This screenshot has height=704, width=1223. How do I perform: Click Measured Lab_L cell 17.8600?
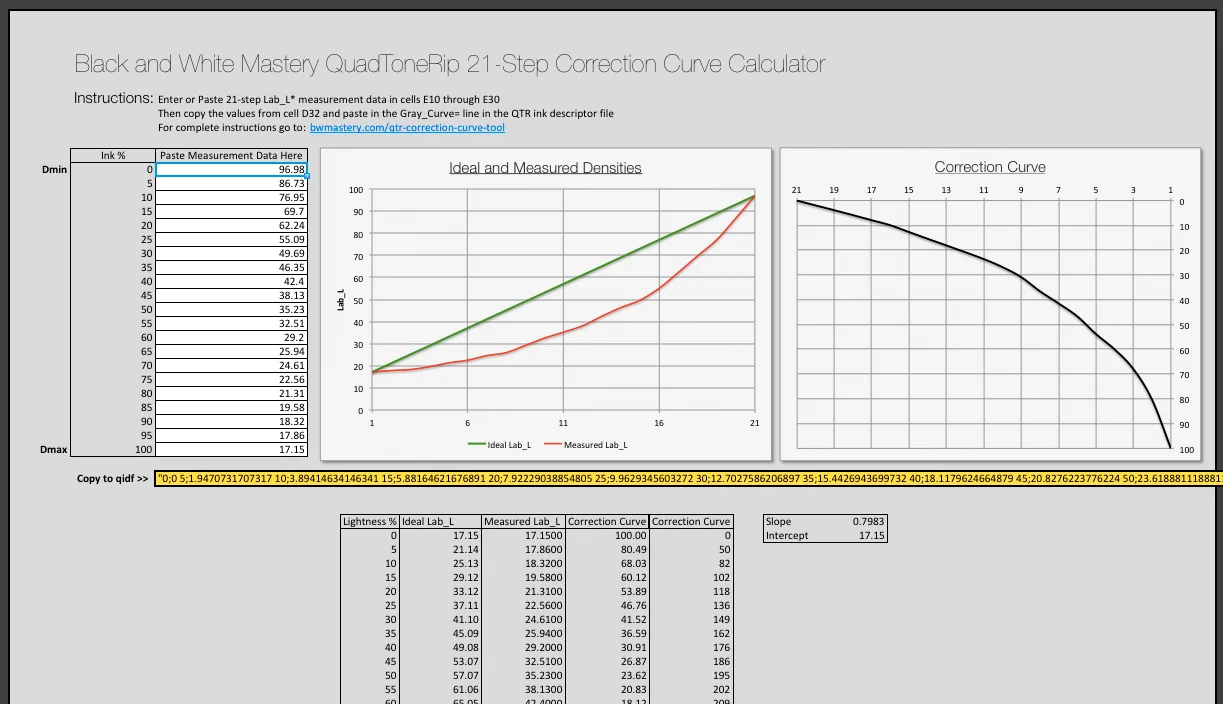(x=524, y=550)
